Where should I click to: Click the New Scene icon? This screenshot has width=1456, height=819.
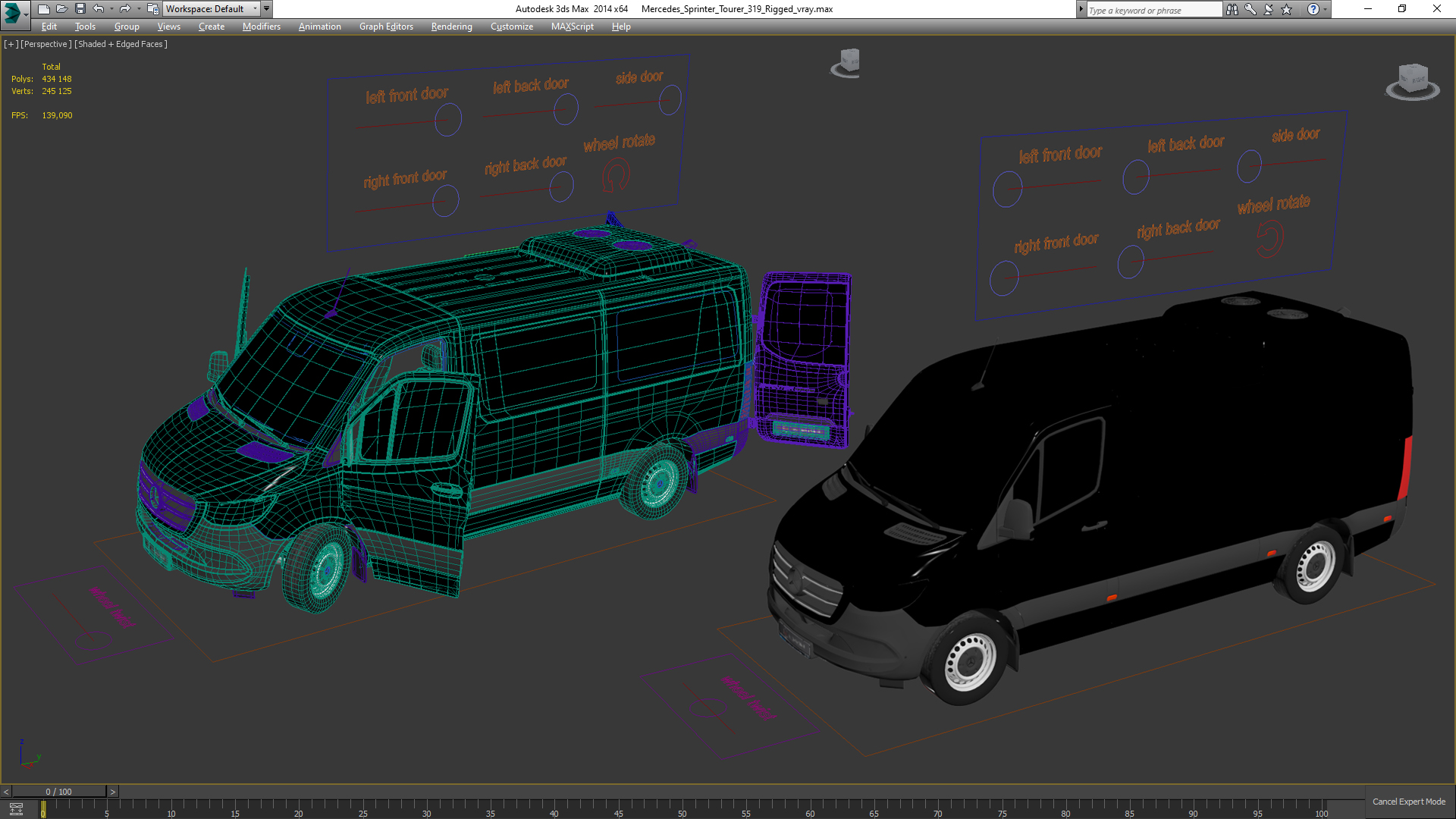pyautogui.click(x=43, y=9)
